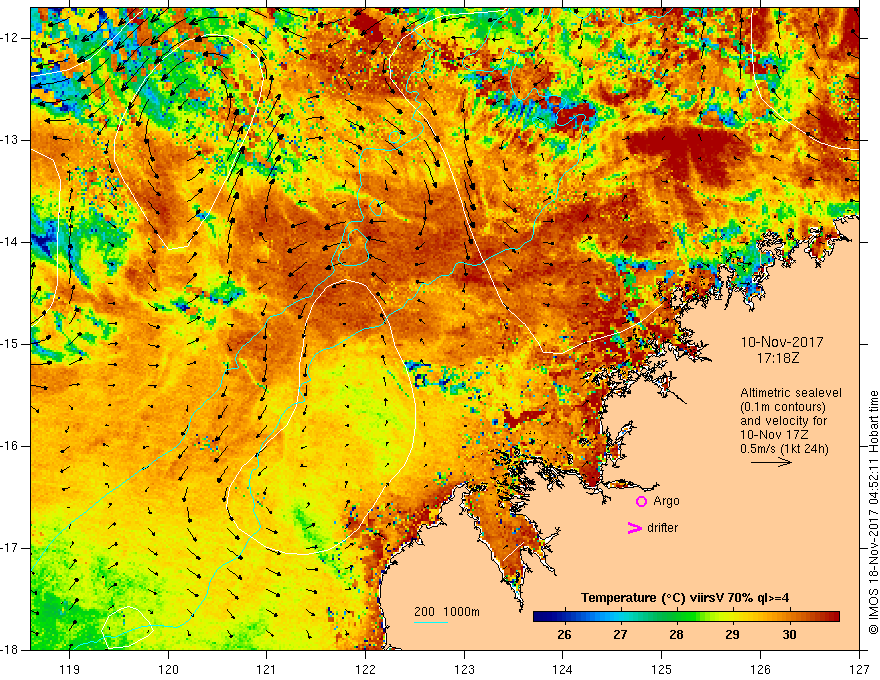The height and width of the screenshot is (680, 880).
Task: Click the 'drifter' legend label
Action: [662, 528]
